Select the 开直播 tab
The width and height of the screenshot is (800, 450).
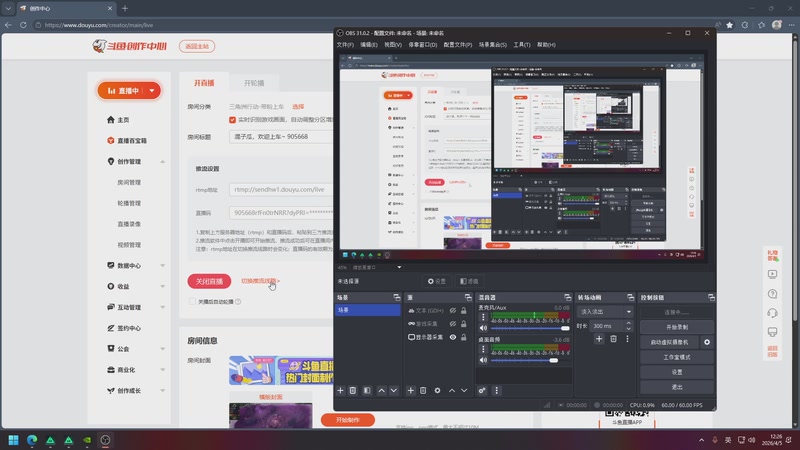click(x=204, y=83)
